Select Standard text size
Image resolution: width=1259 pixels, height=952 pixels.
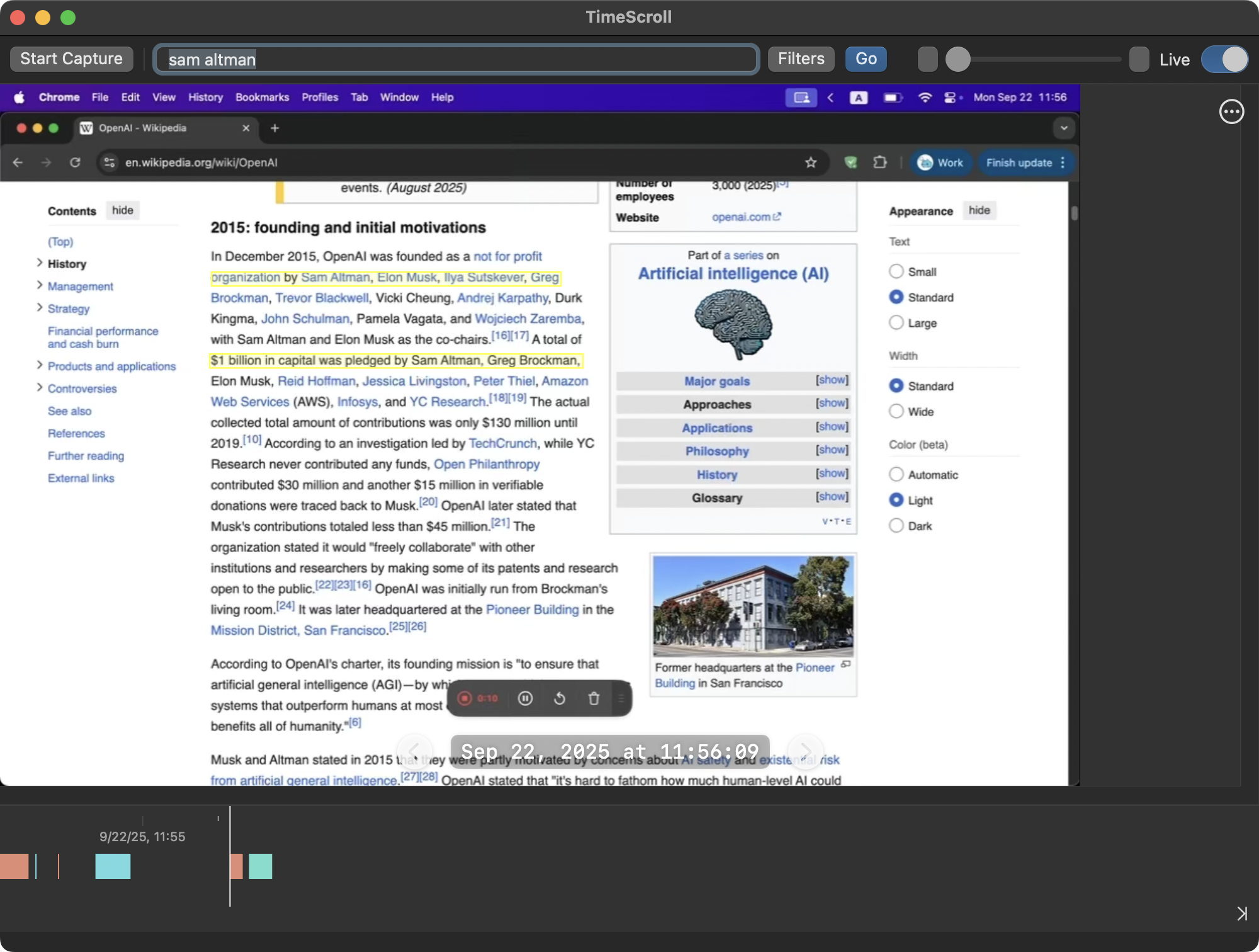[896, 297]
